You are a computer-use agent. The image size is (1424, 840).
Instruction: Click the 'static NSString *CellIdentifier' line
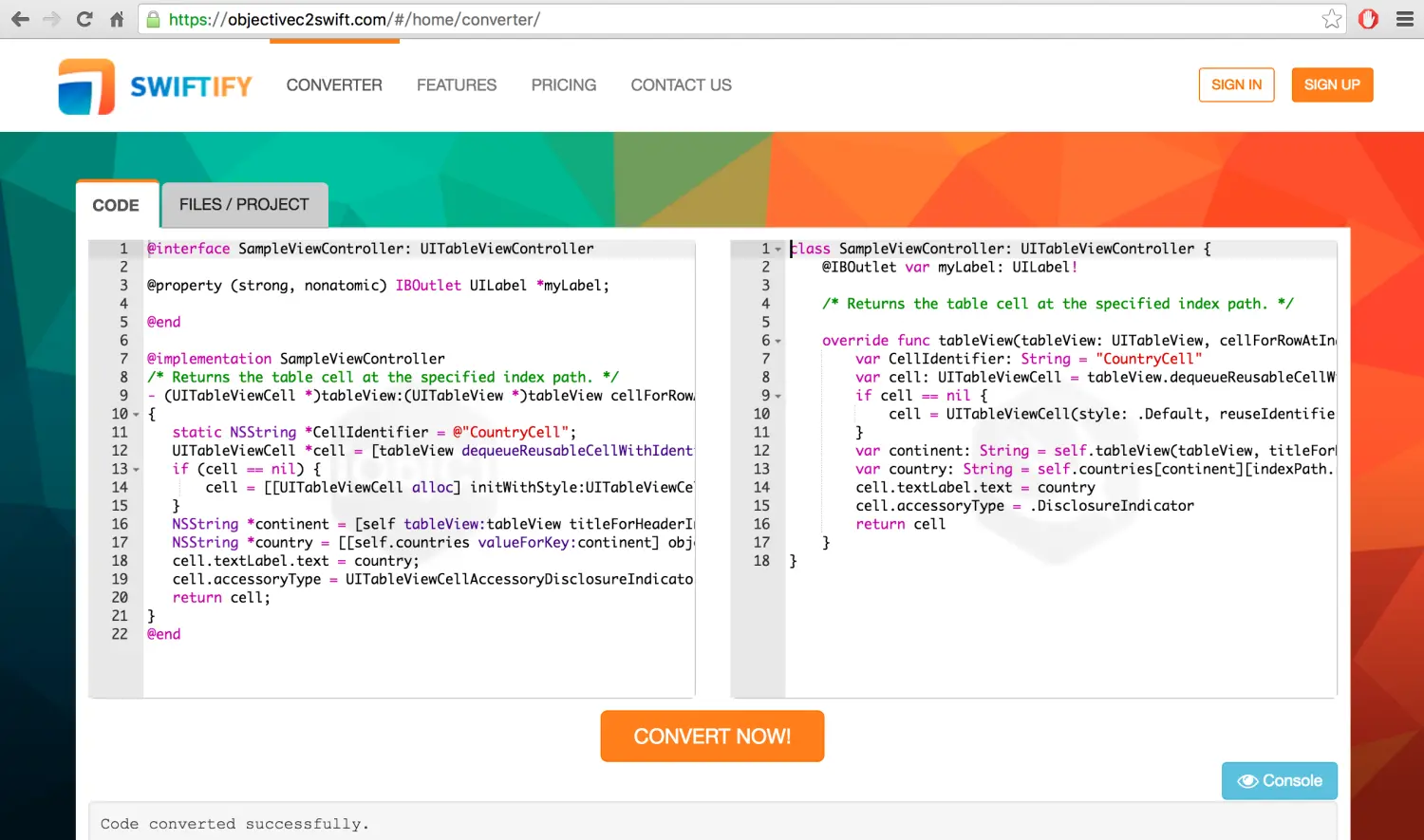(x=374, y=433)
